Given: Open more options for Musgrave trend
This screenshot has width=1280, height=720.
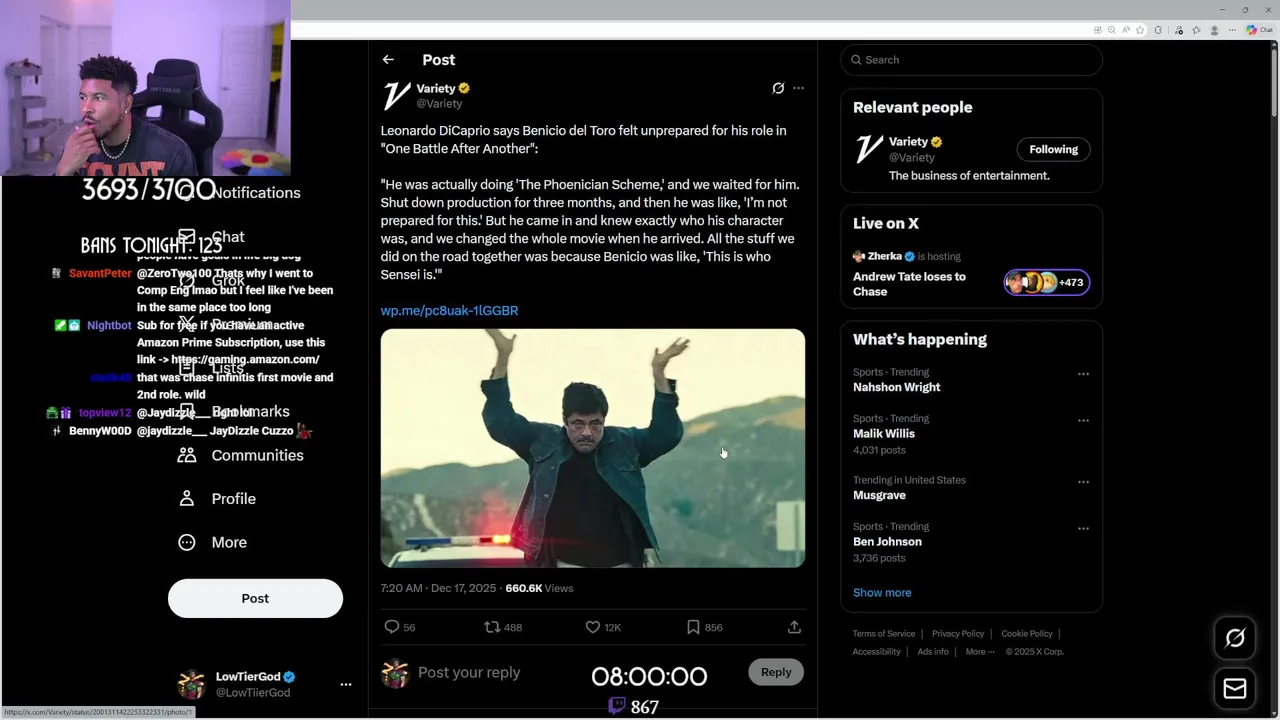Looking at the screenshot, I should pyautogui.click(x=1083, y=482).
